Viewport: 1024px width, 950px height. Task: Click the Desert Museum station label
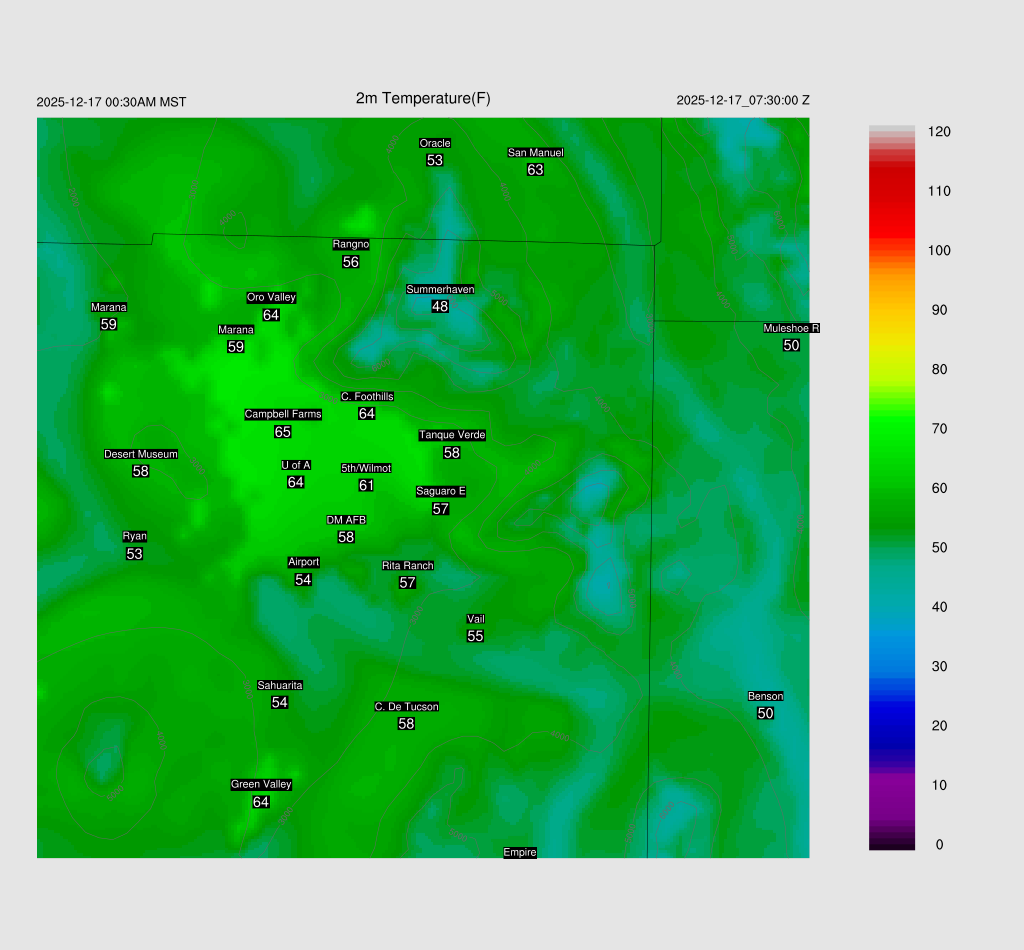click(141, 454)
